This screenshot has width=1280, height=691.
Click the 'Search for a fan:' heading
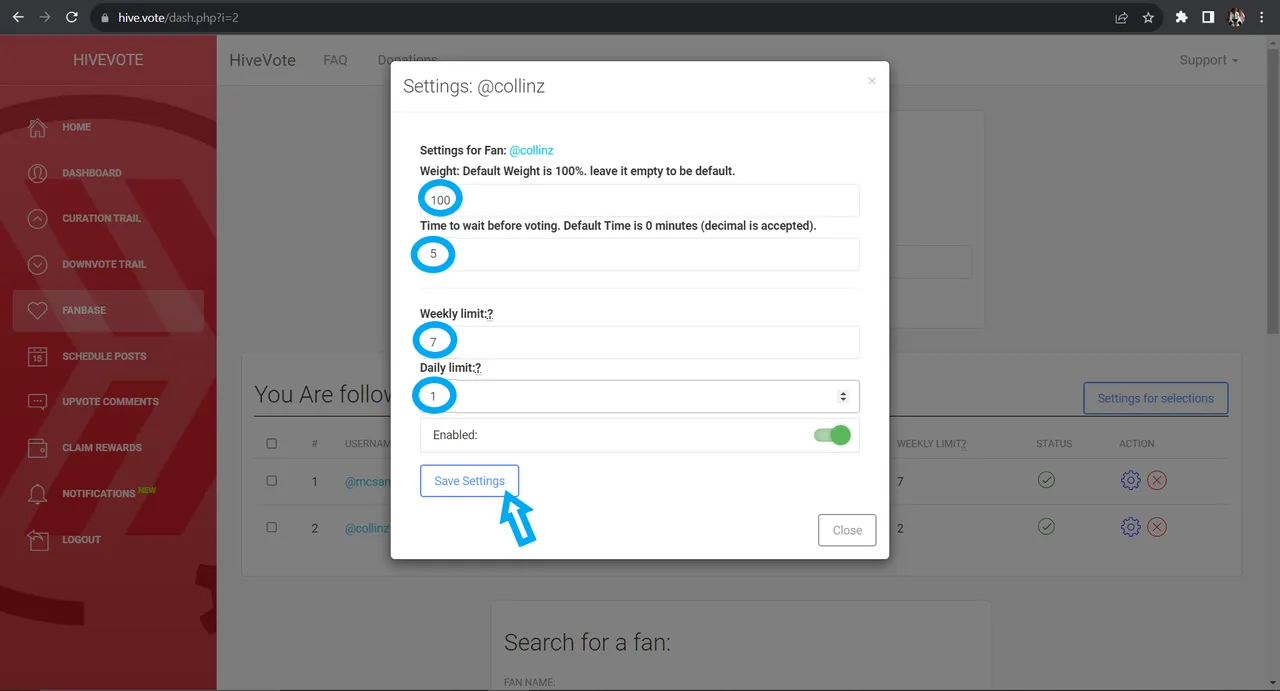(587, 642)
